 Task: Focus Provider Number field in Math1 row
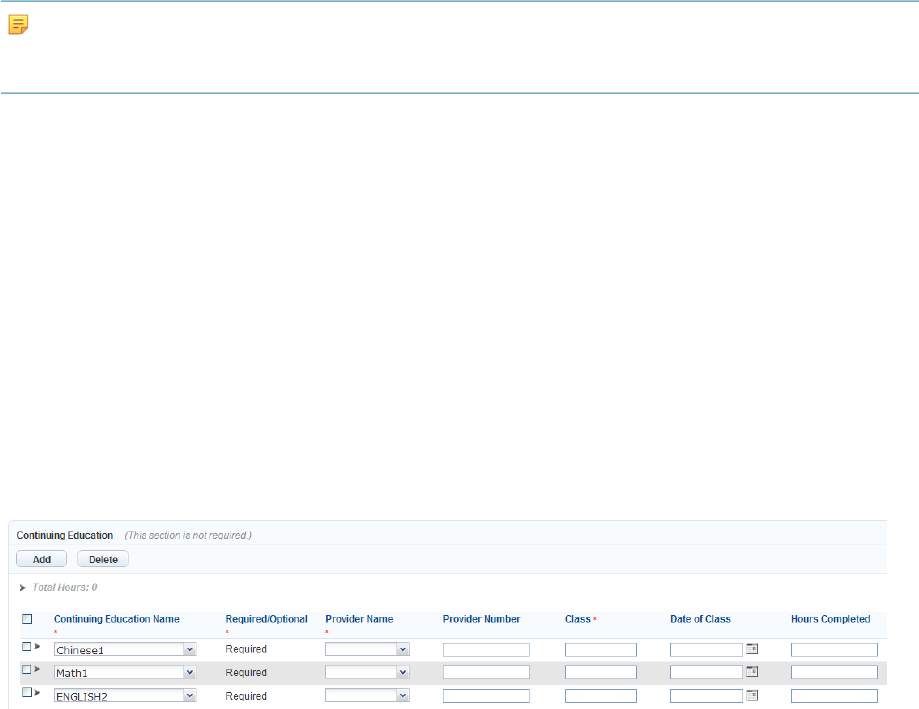[x=486, y=672]
